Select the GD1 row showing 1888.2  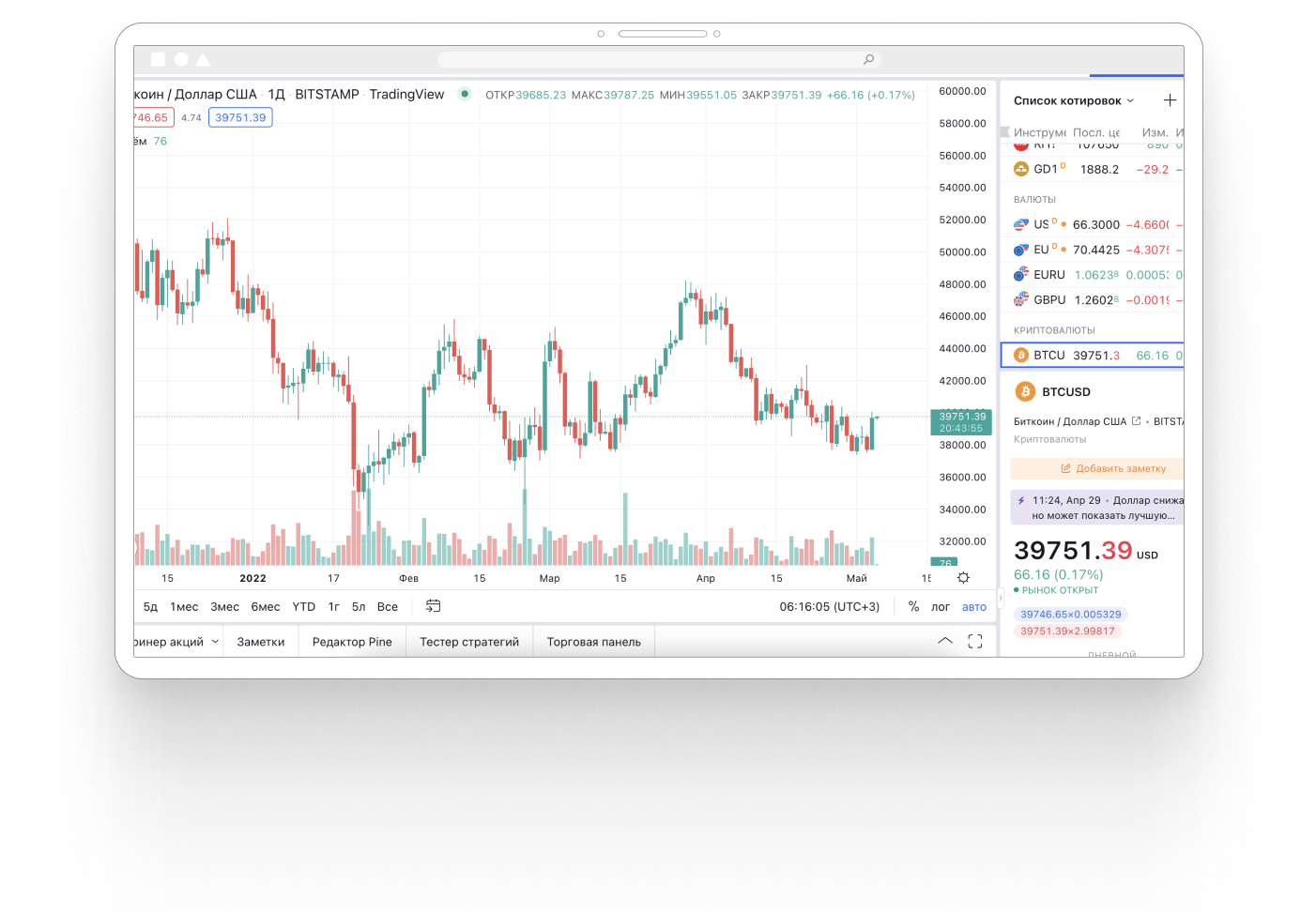click(x=1093, y=169)
